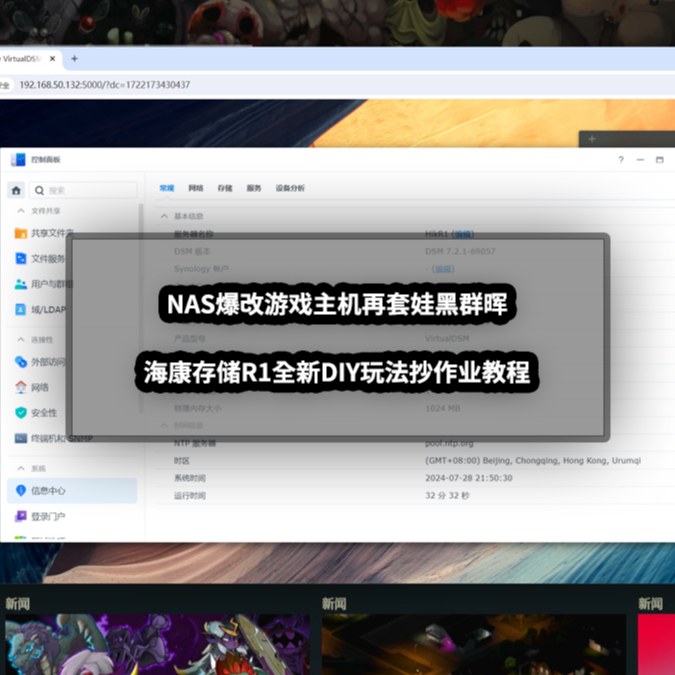Close the VirtualDSM browser tab
Screen dimensions: 675x675
click(53, 59)
